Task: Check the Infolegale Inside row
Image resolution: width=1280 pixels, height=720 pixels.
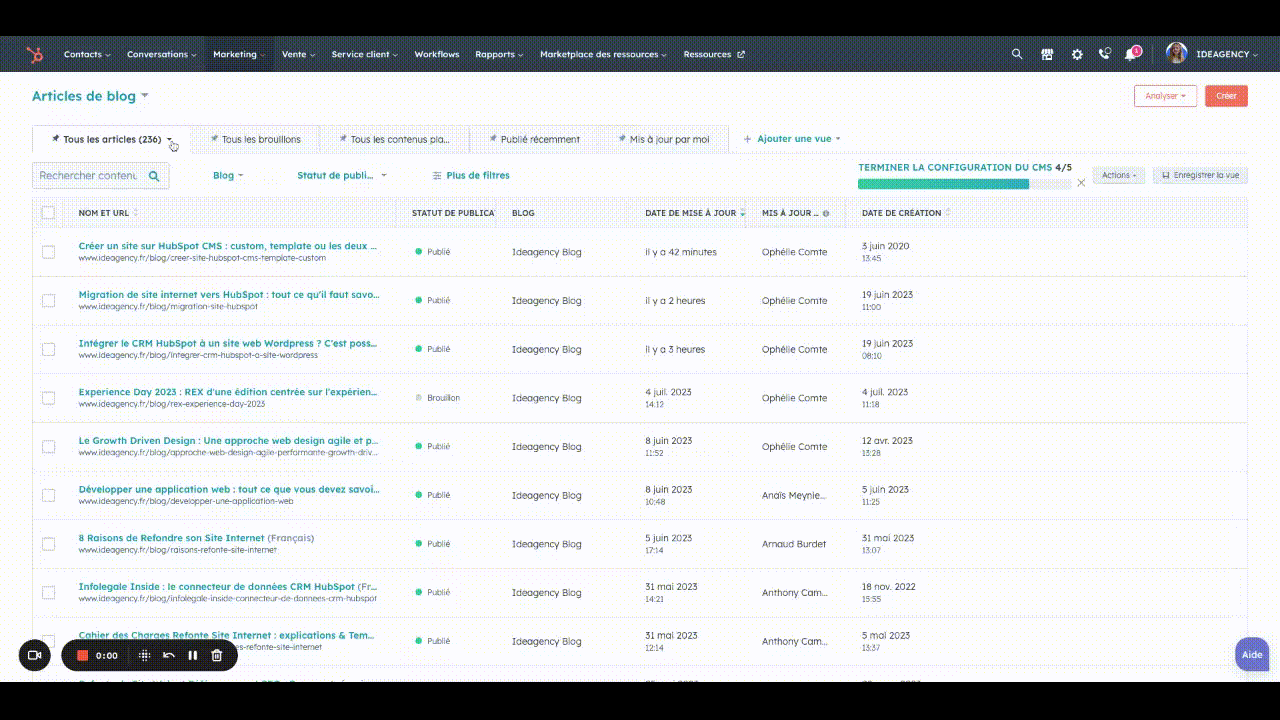Action: [48, 592]
